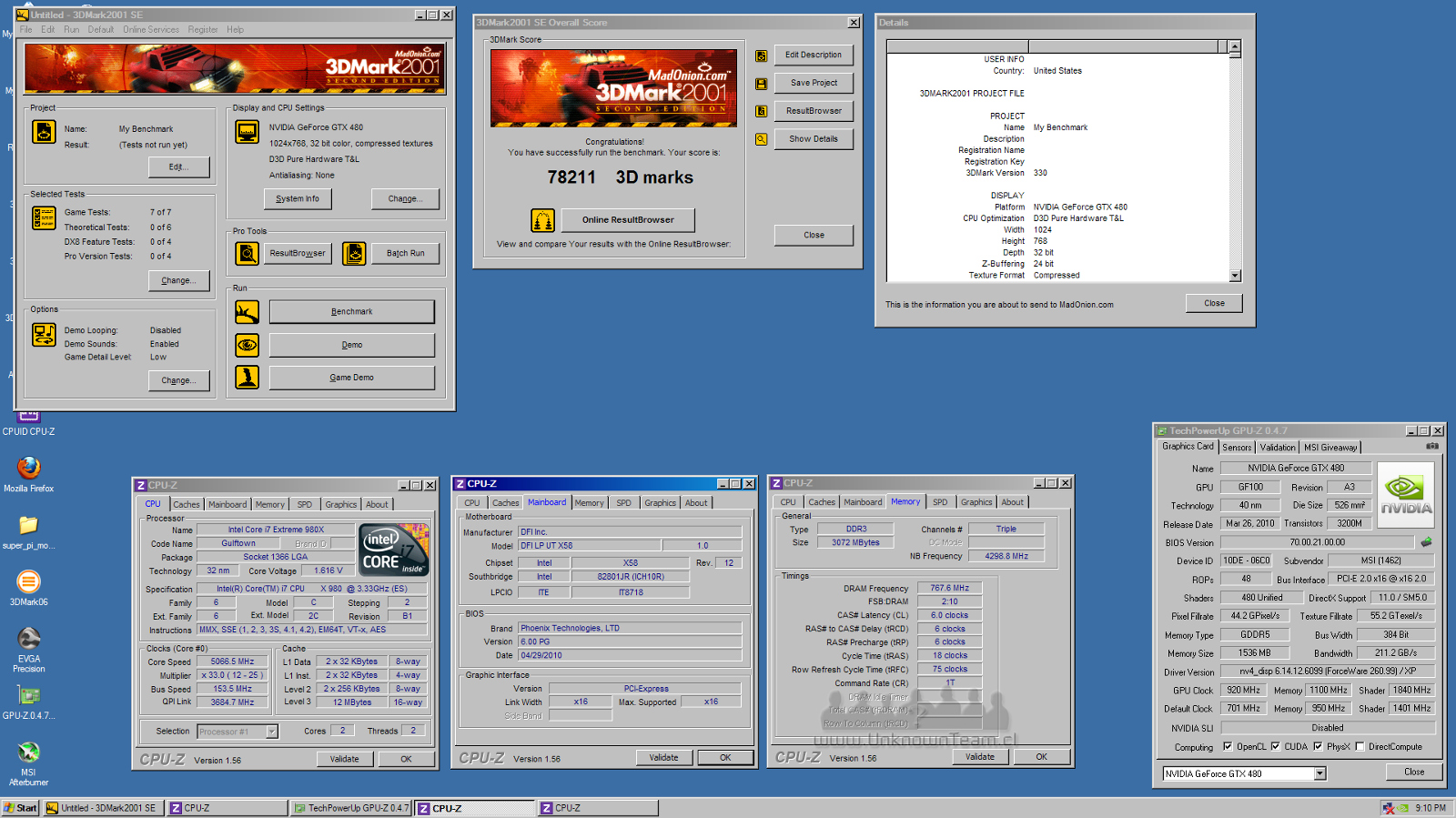
Task: Click the Untitled - 3DMark2001 SE taskbar item
Action: (x=103, y=808)
